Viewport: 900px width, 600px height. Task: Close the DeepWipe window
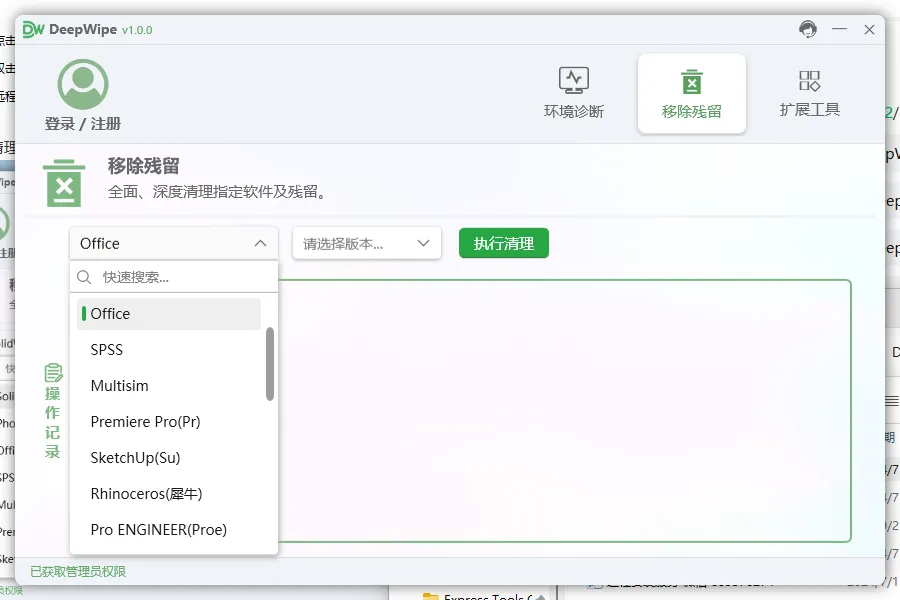click(x=870, y=29)
